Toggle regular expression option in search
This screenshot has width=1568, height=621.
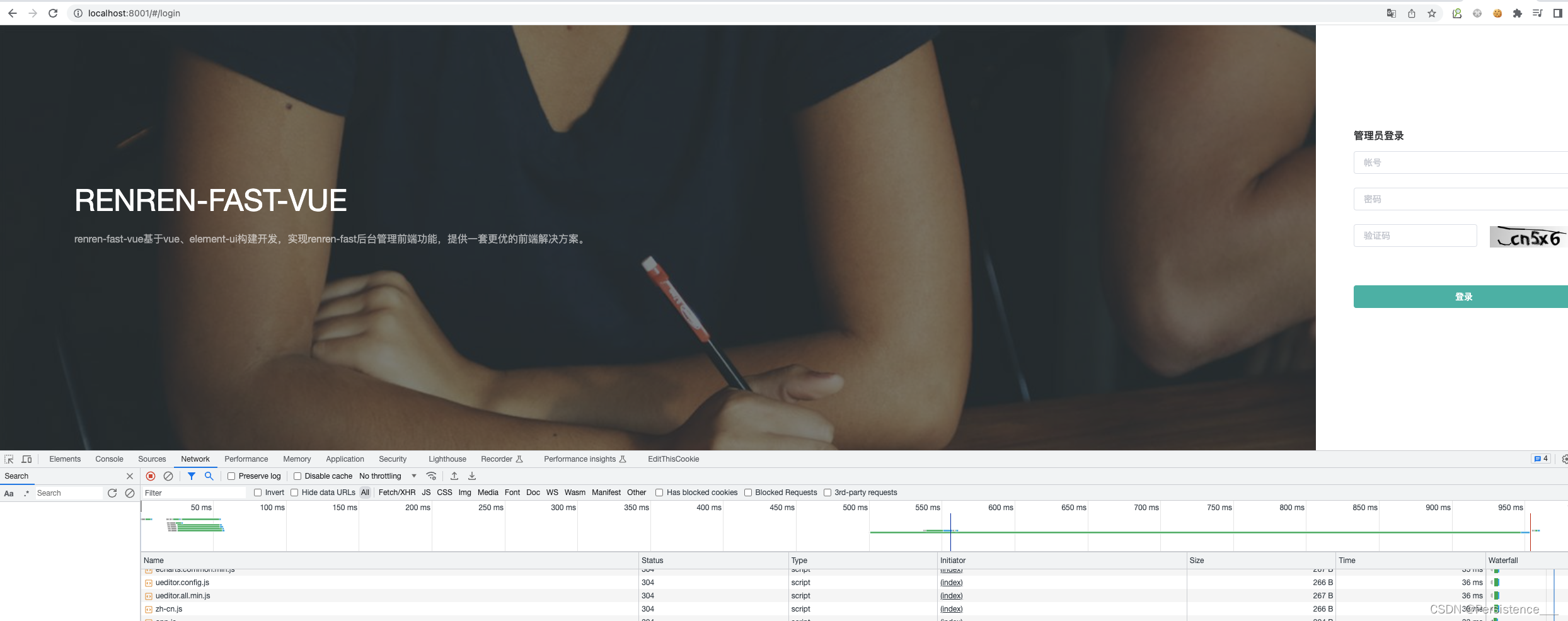26,493
